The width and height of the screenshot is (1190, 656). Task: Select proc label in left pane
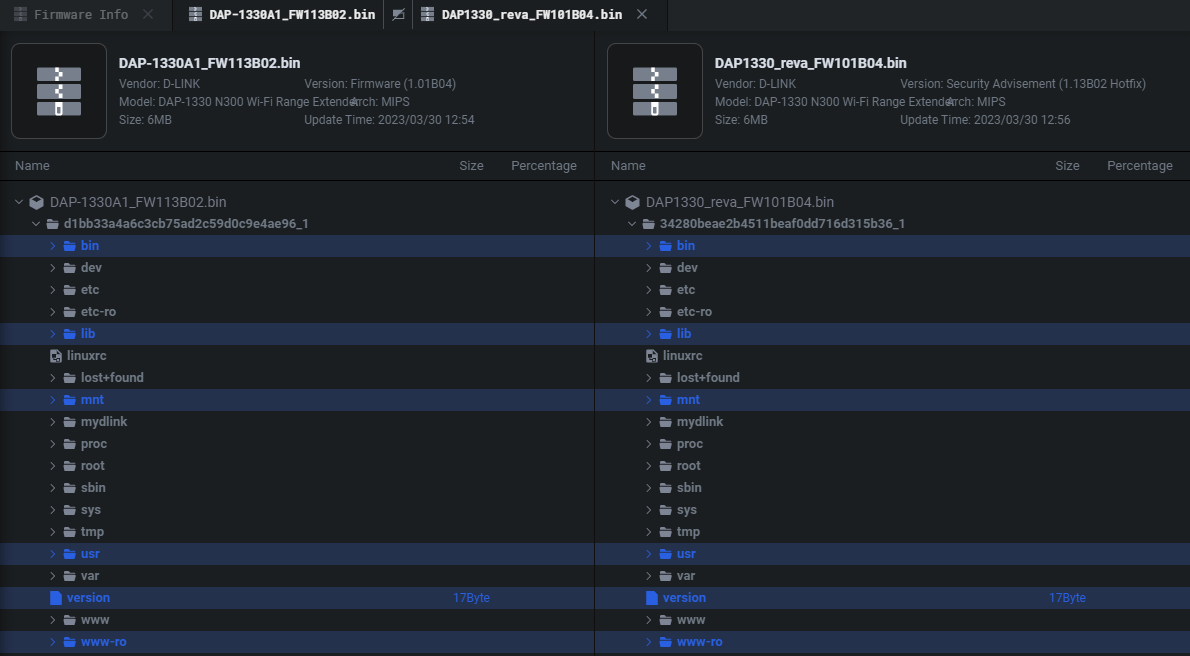(x=94, y=444)
